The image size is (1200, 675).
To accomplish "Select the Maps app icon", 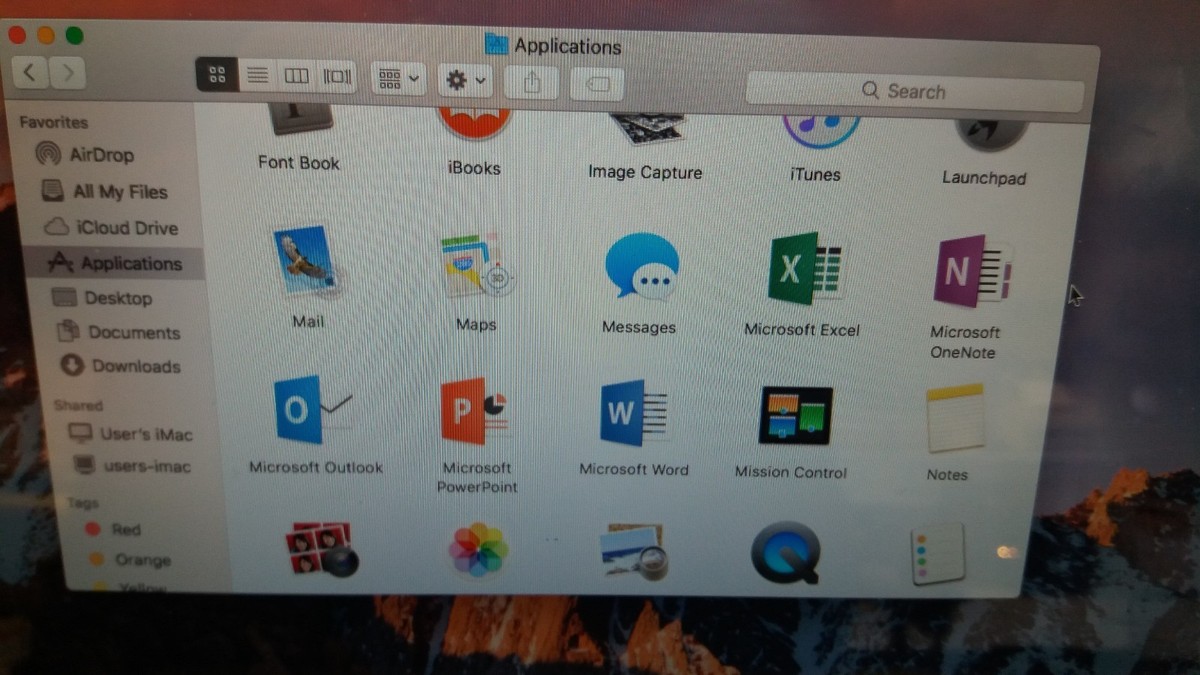I will click(477, 265).
